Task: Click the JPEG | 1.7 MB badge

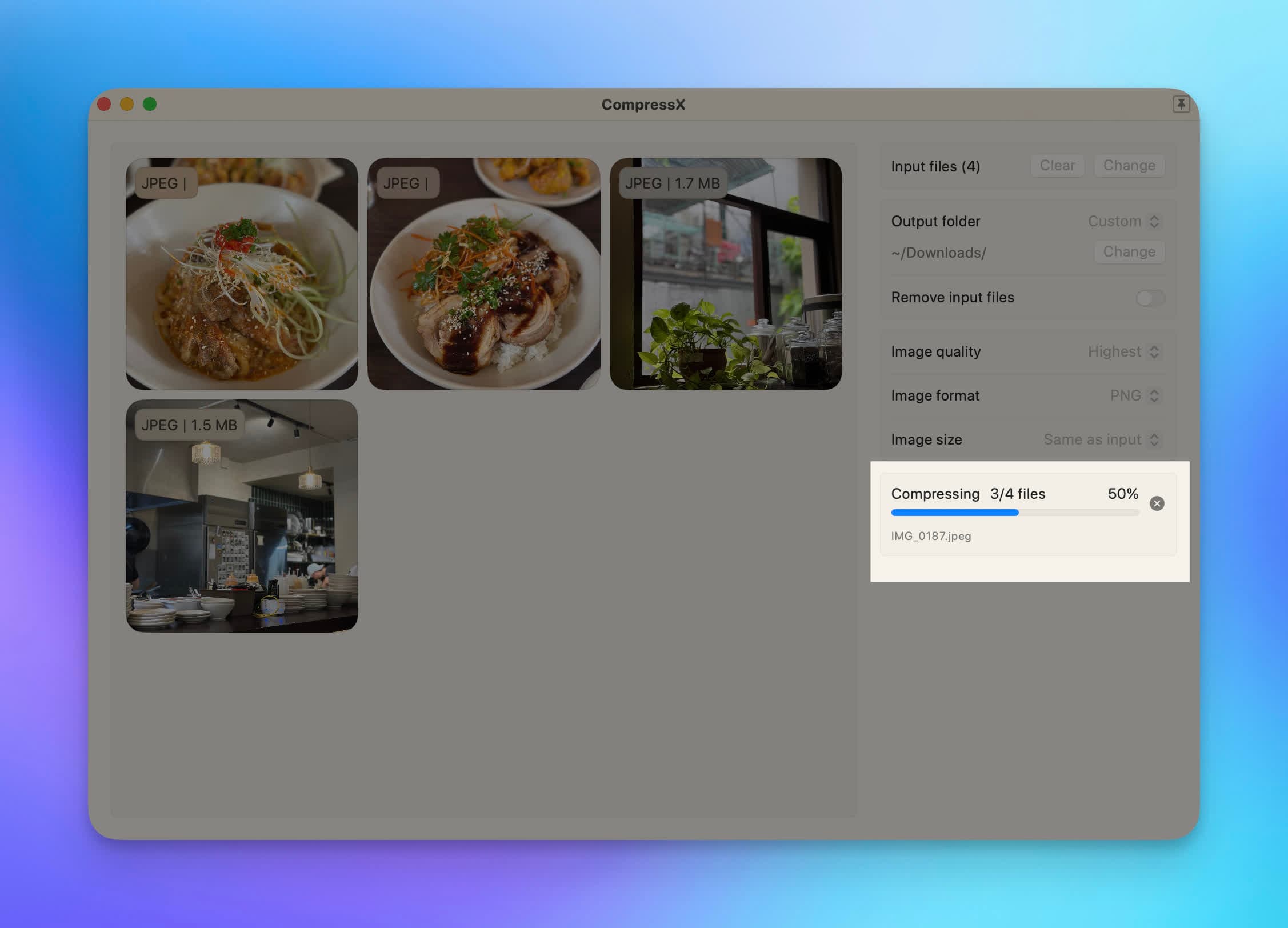Action: coord(673,183)
